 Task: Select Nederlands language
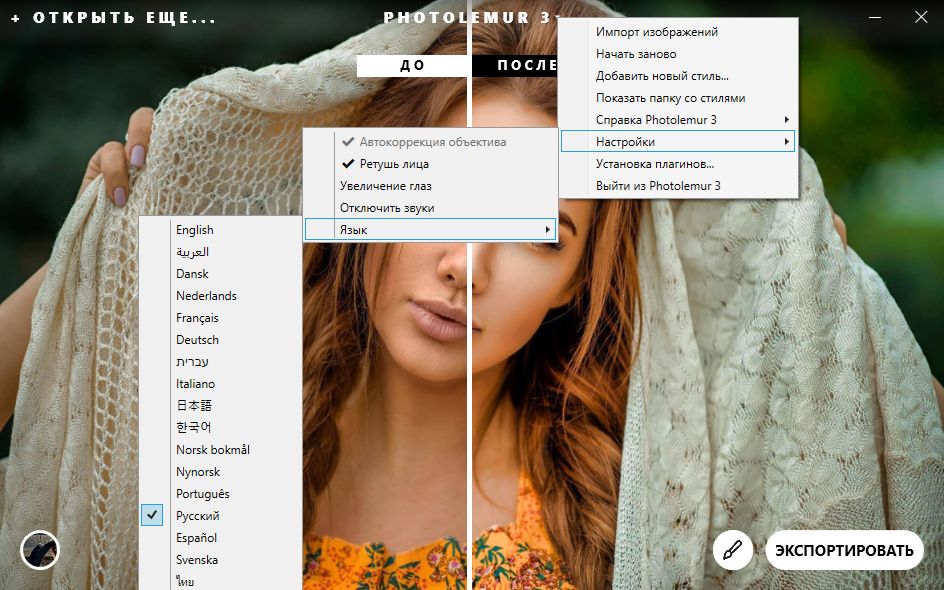coord(220,296)
